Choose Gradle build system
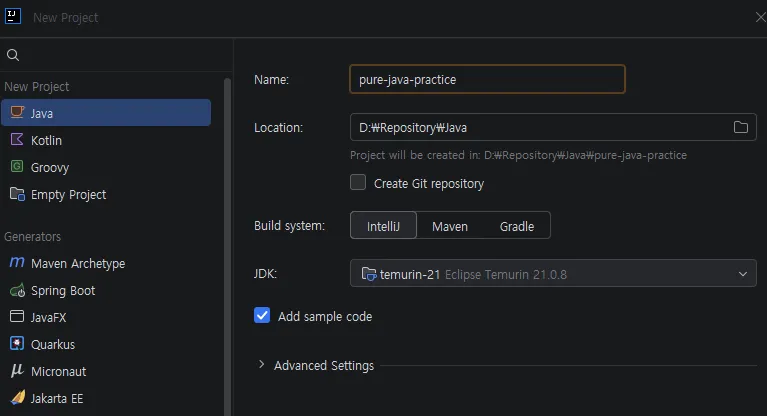767x416 pixels. [517, 226]
